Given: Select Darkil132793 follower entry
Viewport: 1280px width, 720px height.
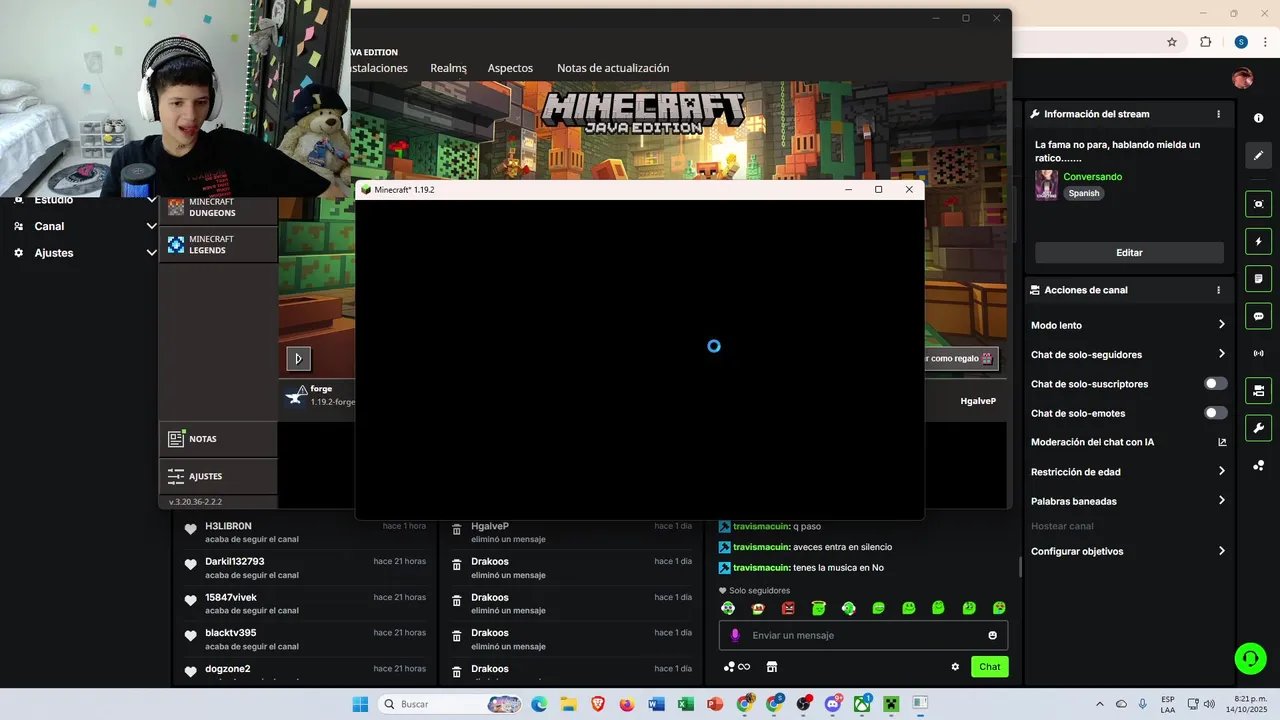Looking at the screenshot, I should click(x=305, y=568).
